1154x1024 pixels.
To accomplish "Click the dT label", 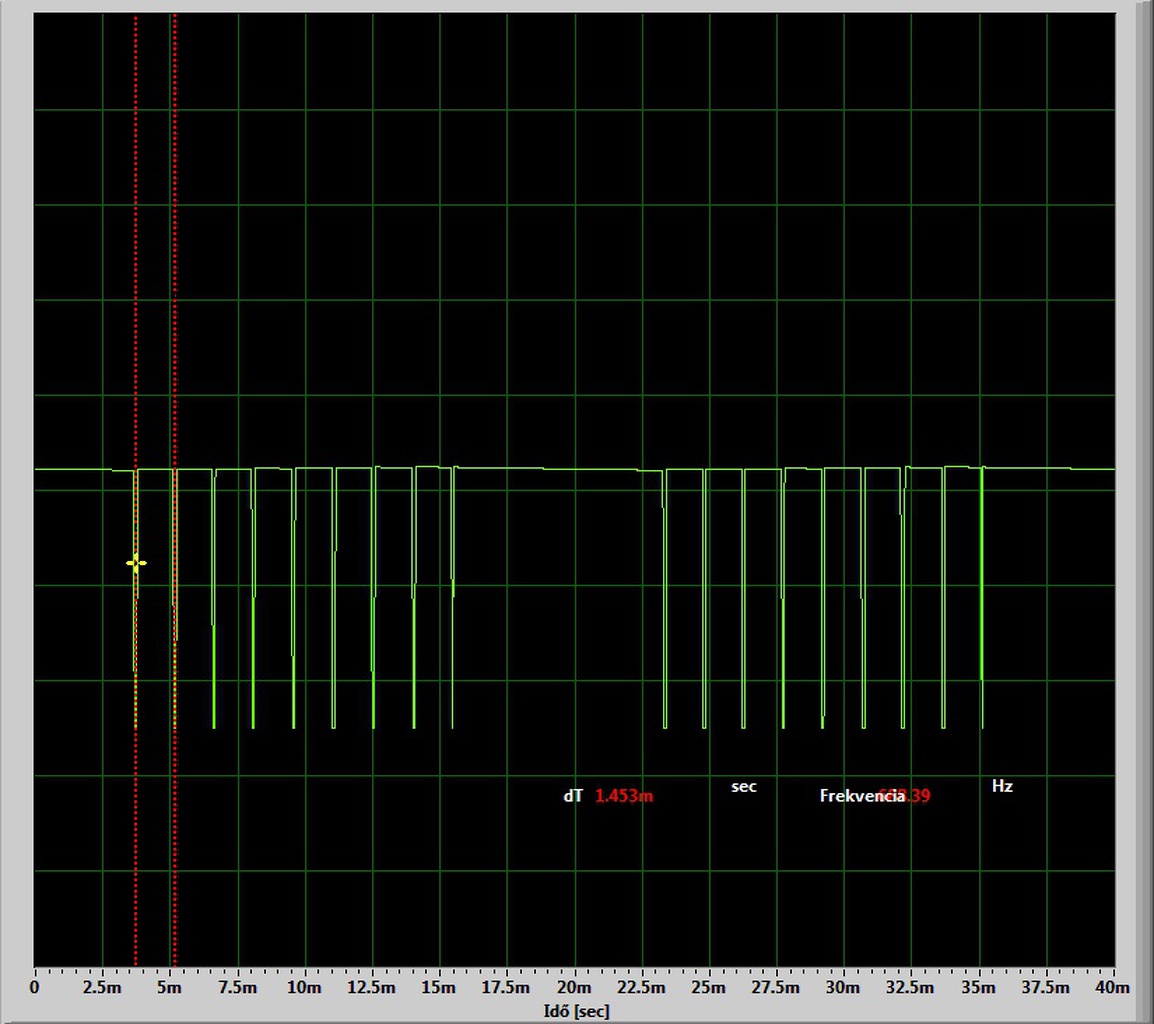I will (573, 796).
